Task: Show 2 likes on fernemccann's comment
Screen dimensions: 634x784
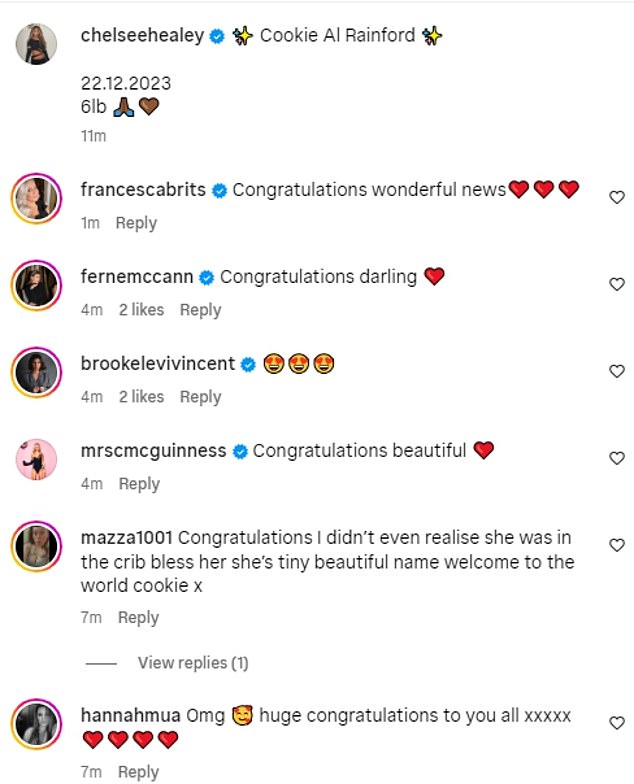Action: [x=142, y=310]
